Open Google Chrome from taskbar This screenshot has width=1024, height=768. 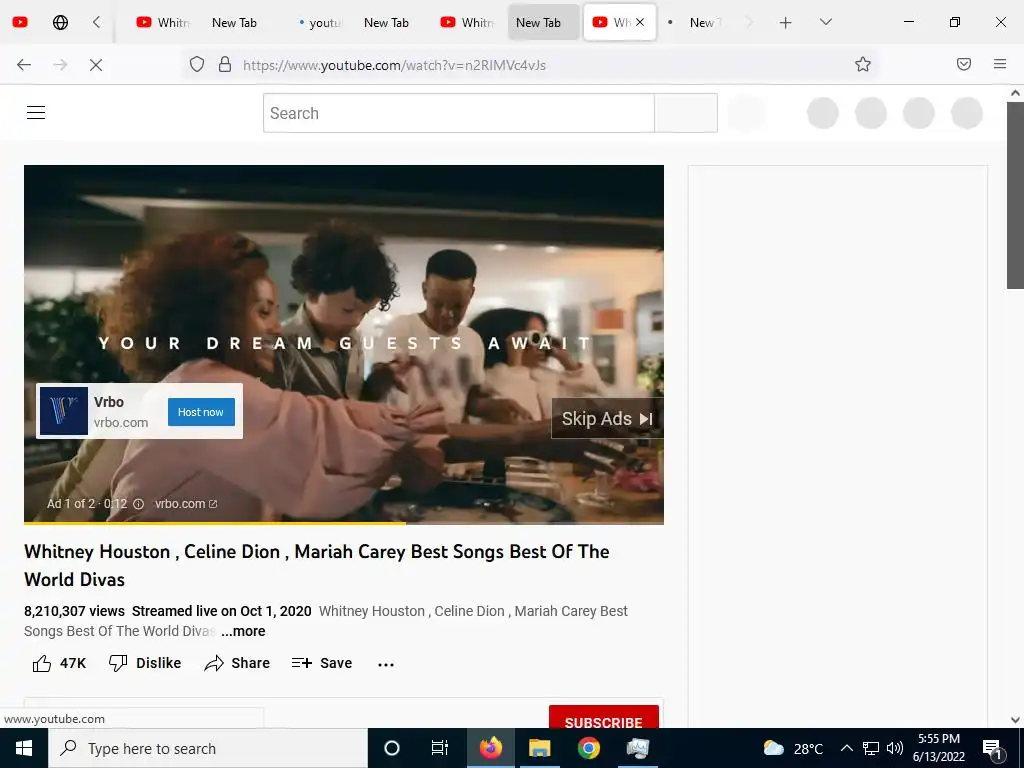[588, 748]
